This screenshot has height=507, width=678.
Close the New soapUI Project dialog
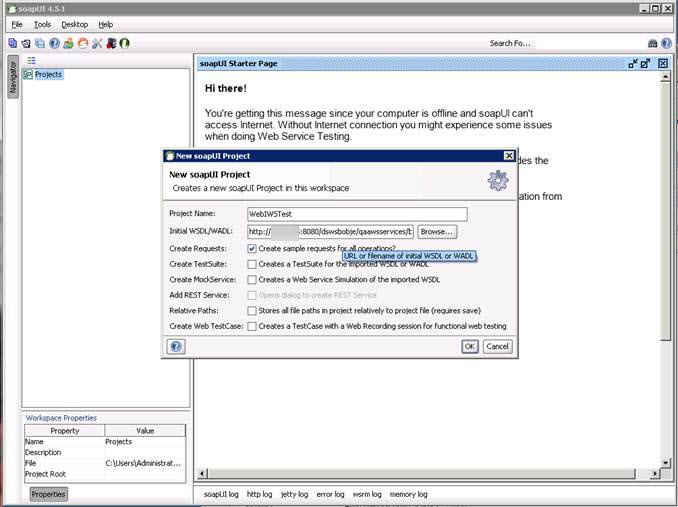coord(509,156)
